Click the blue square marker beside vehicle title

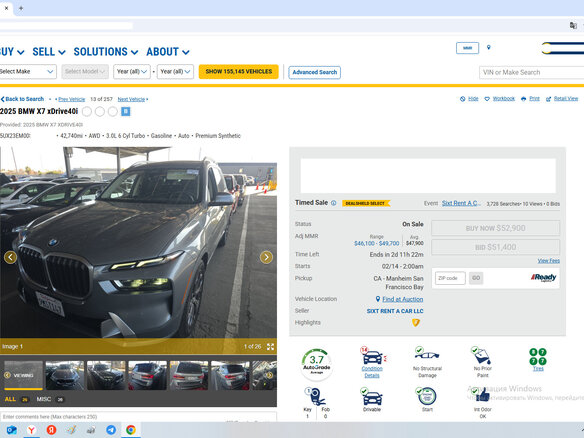[x=126, y=111]
